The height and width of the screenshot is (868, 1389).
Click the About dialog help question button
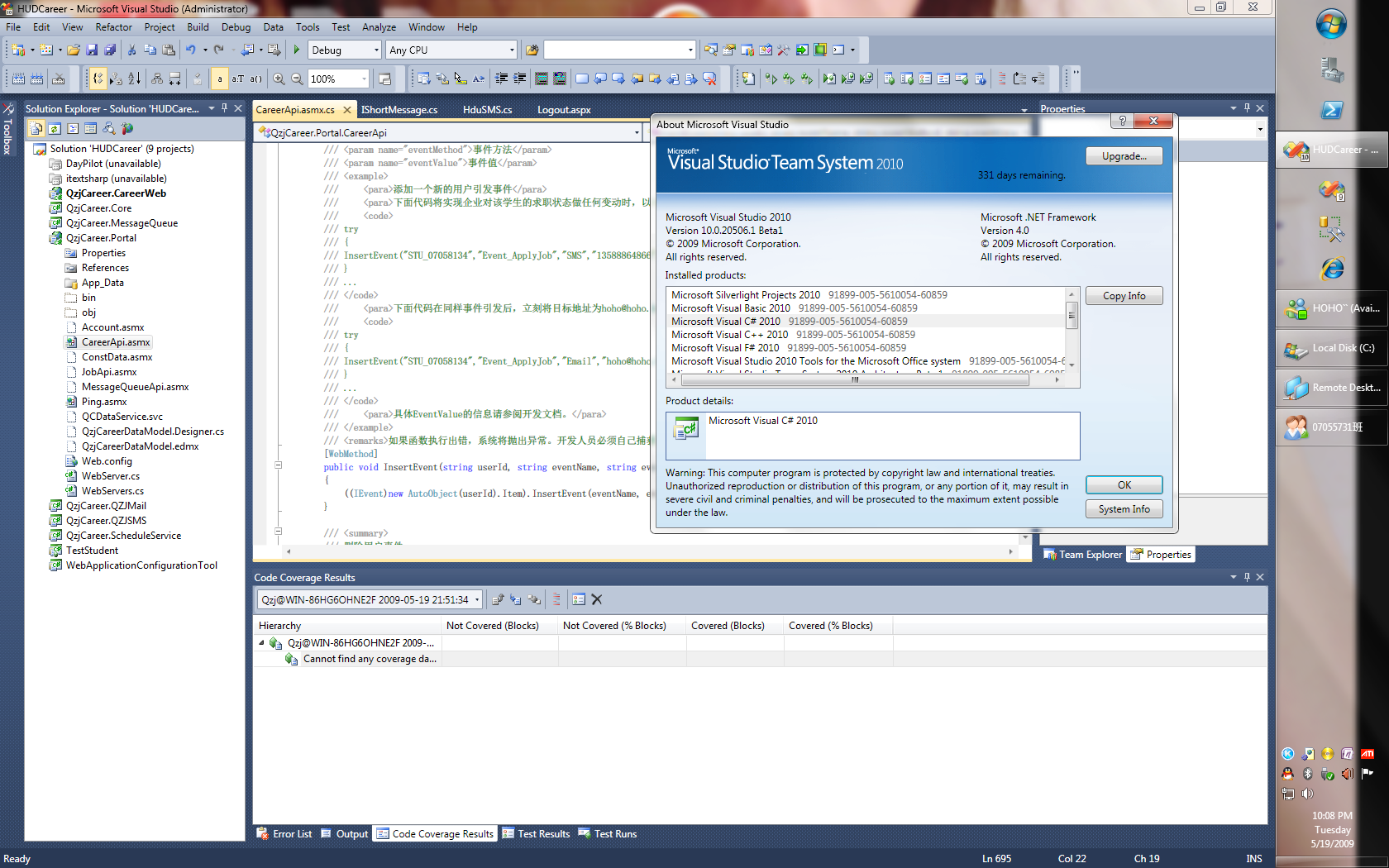tap(1122, 121)
